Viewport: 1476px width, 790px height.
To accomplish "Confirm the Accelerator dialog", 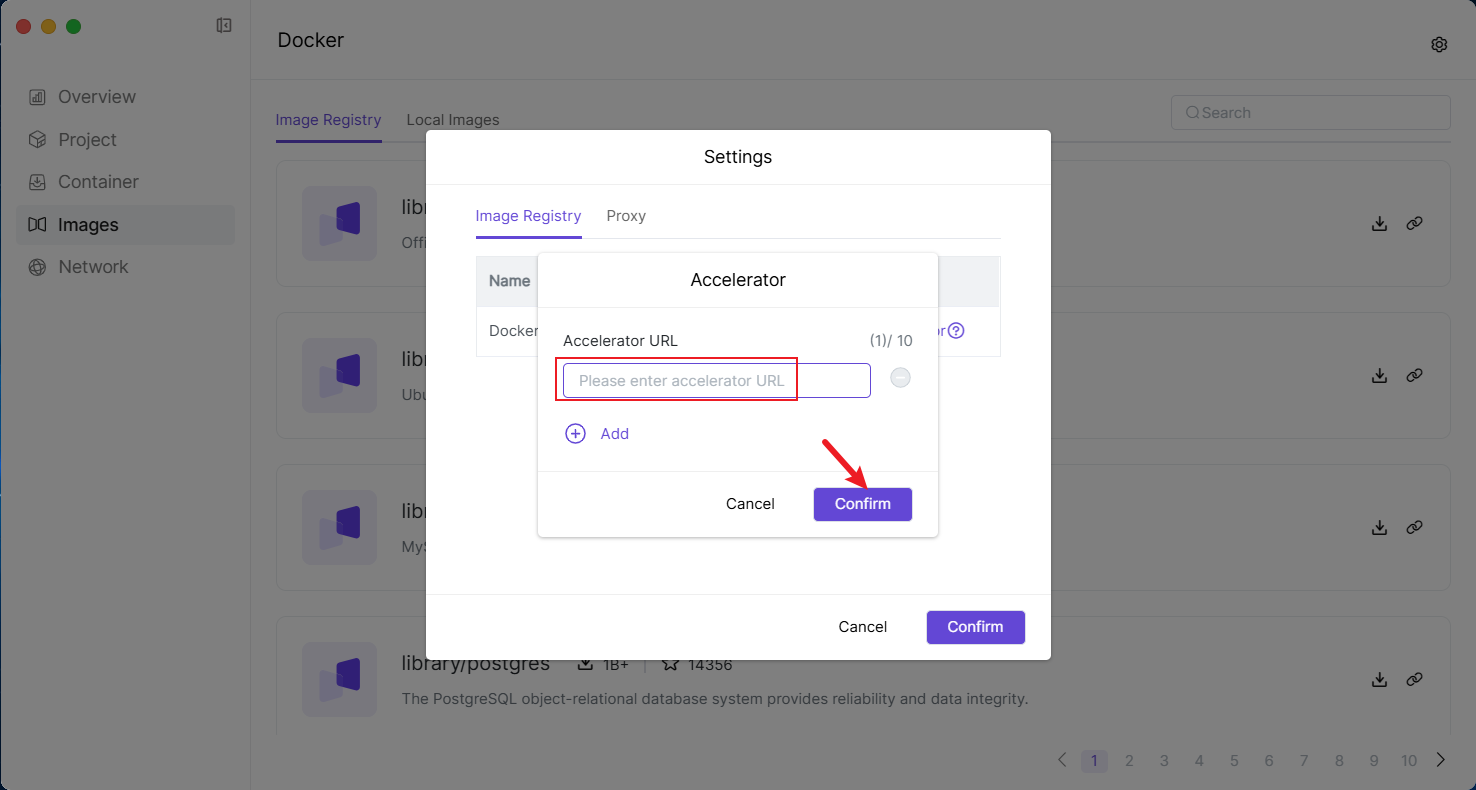I will (x=862, y=504).
